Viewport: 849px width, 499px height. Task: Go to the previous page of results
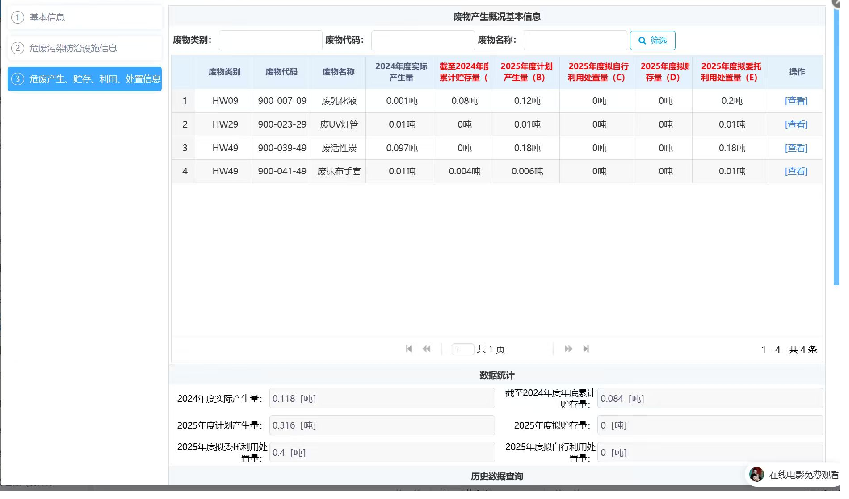427,349
